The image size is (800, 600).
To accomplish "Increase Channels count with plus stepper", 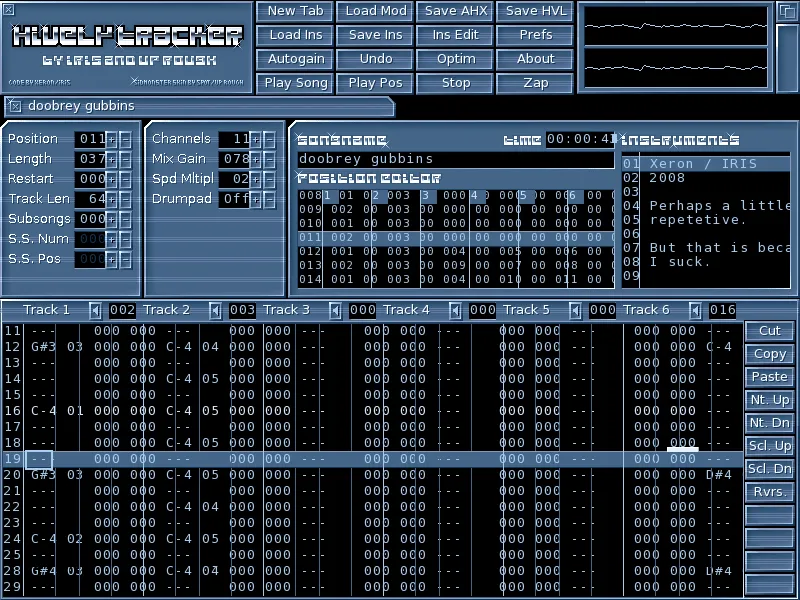I will pos(256,139).
